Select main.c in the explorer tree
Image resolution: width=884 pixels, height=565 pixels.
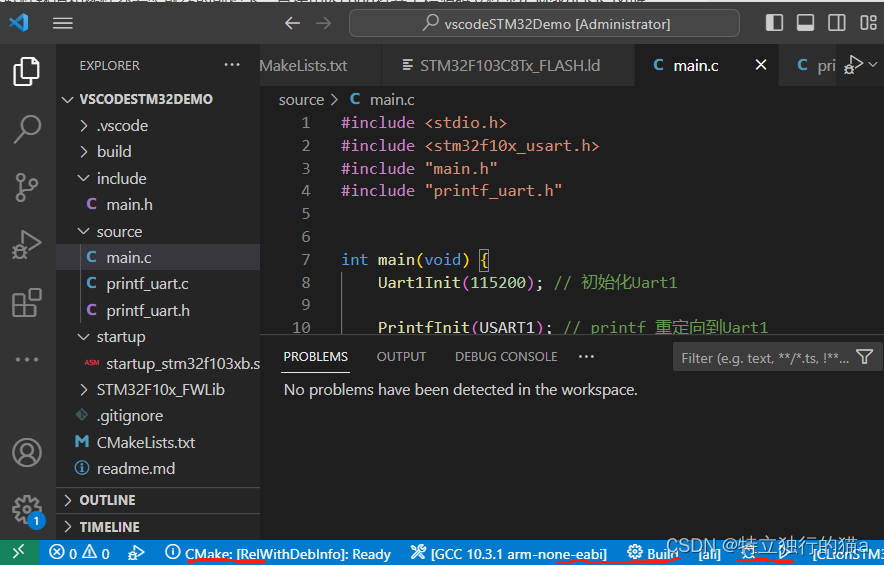coord(158,257)
